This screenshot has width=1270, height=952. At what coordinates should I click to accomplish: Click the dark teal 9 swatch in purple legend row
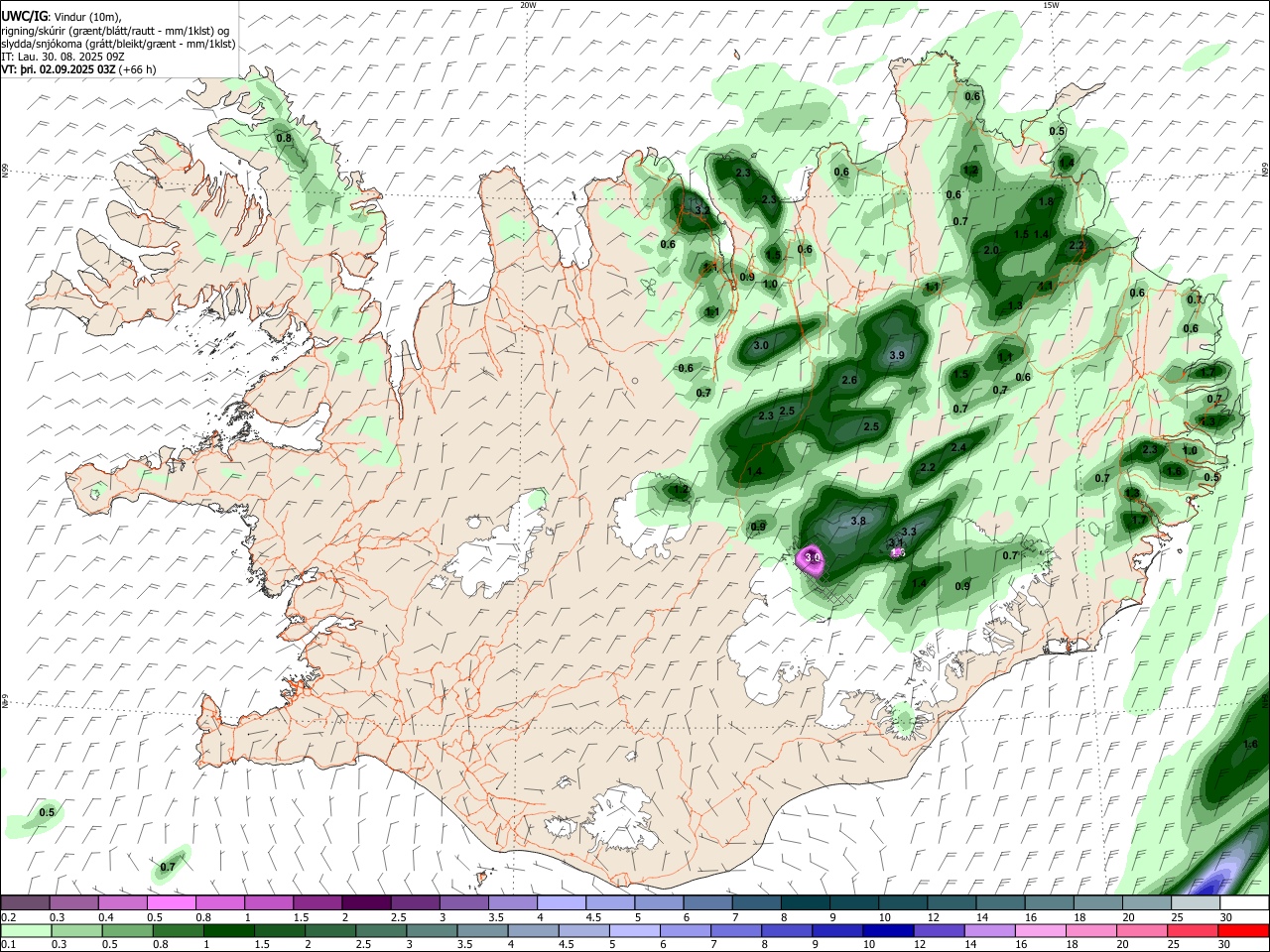852,902
